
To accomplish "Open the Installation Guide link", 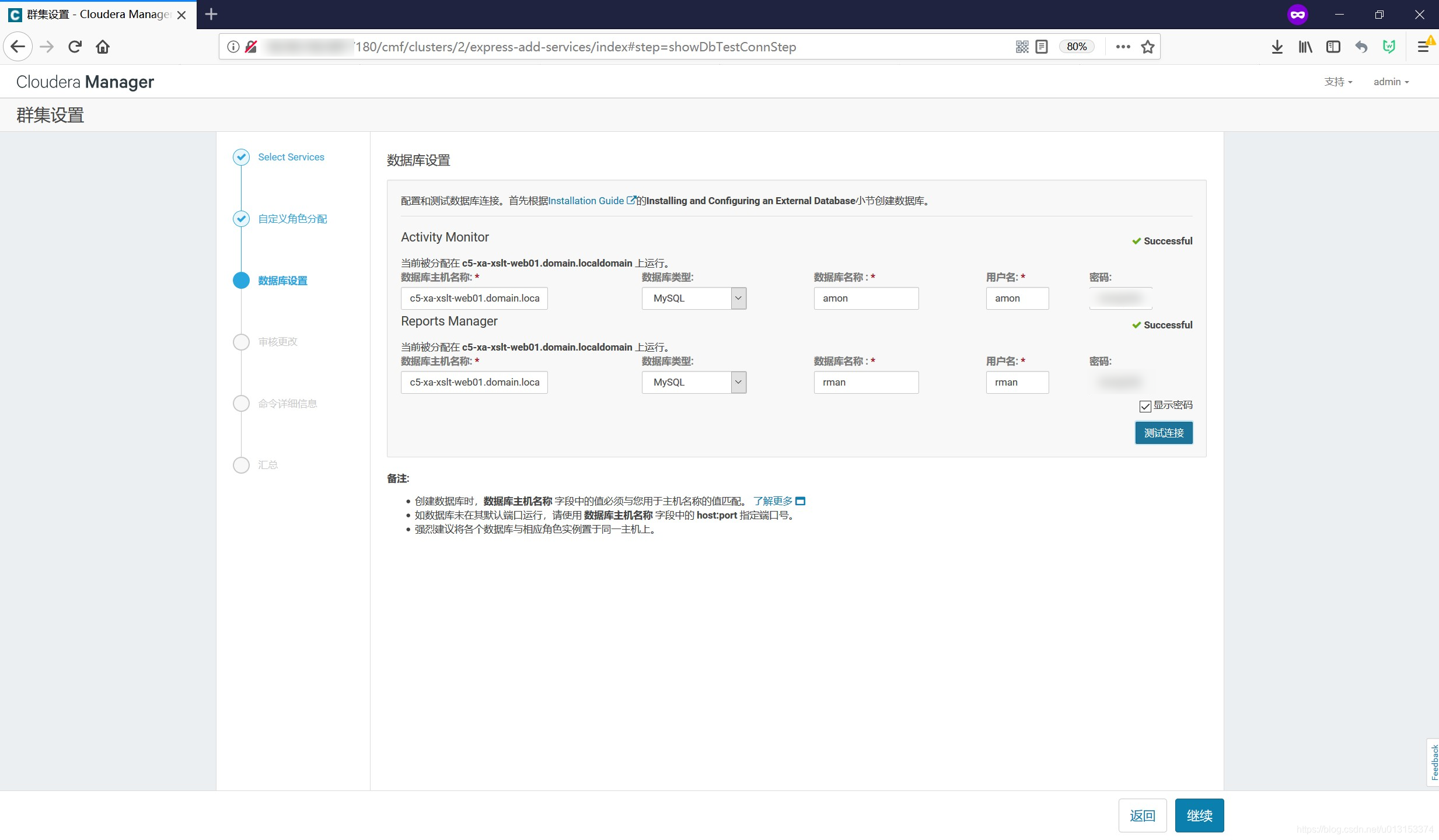I will [x=586, y=201].
